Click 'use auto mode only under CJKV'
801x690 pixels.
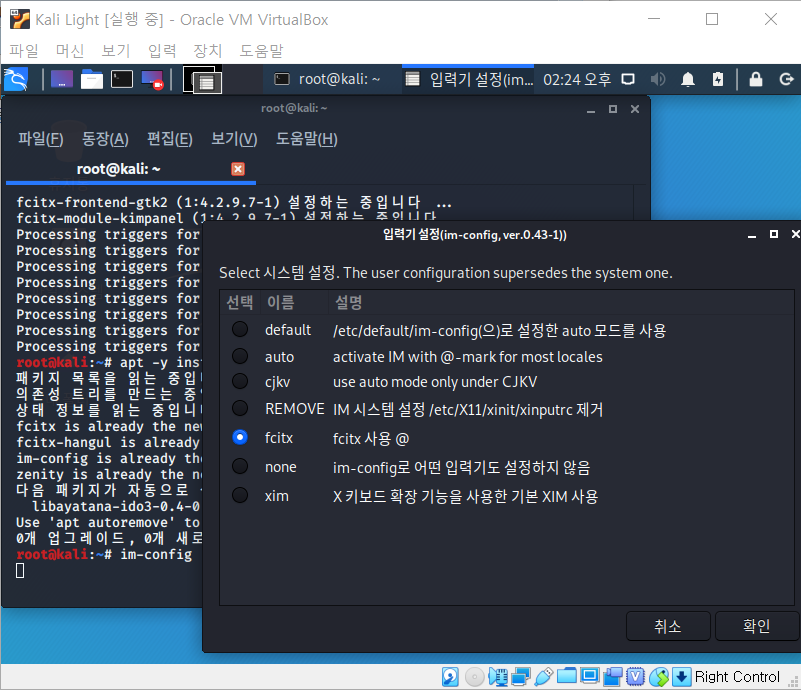(435, 382)
